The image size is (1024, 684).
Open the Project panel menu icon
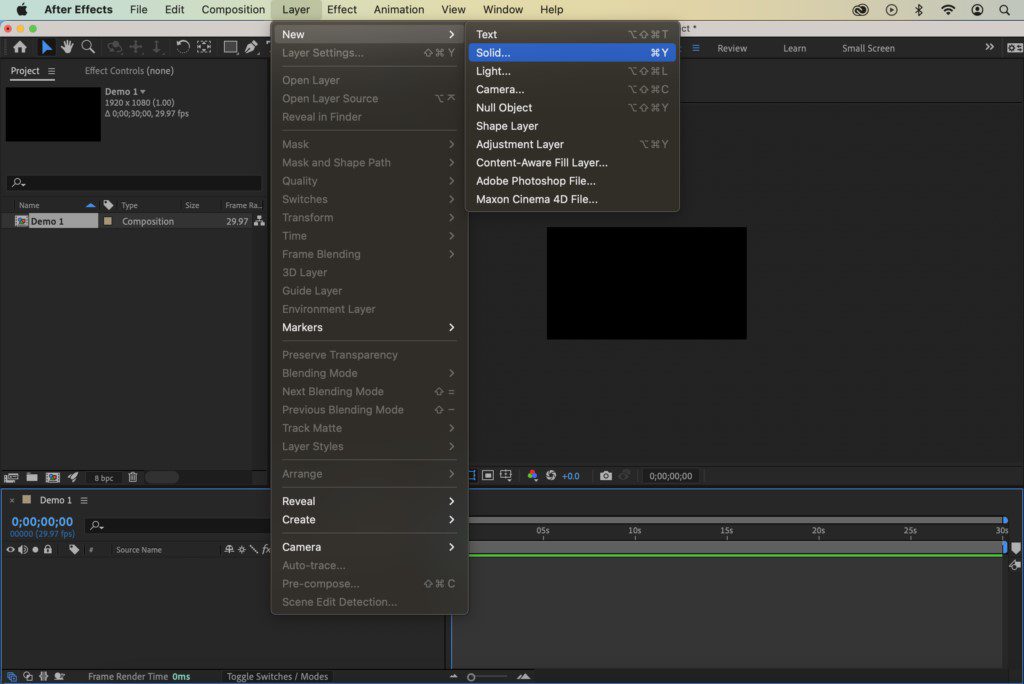click(x=52, y=71)
